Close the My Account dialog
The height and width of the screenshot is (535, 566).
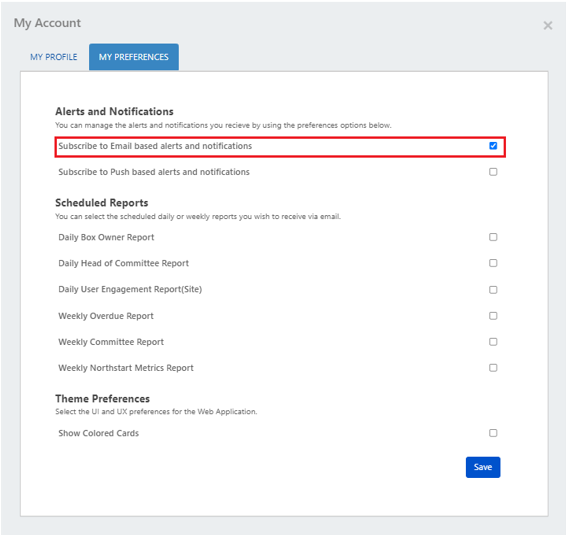click(548, 26)
